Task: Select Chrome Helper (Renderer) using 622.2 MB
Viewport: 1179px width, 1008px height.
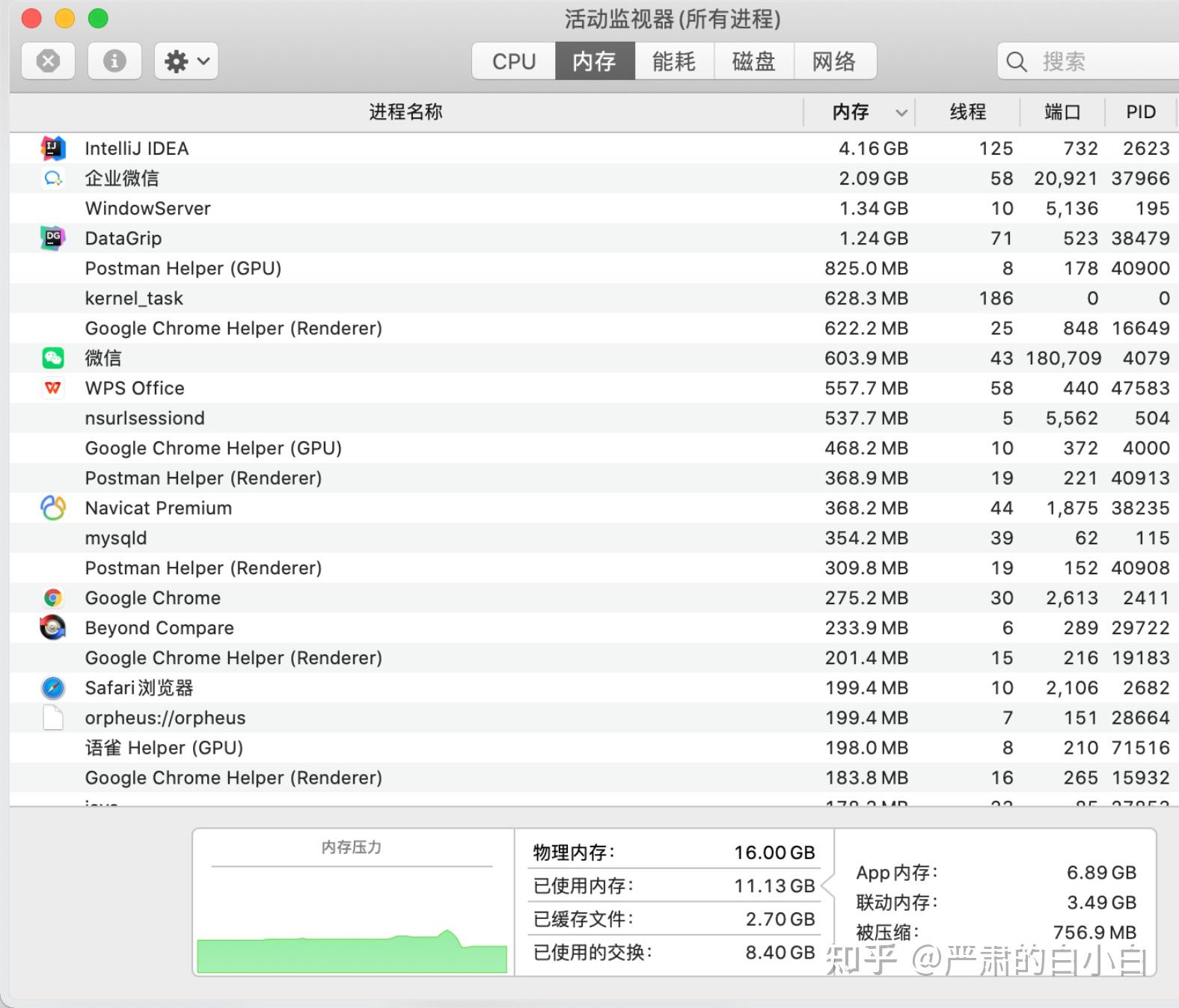Action: coord(592,328)
